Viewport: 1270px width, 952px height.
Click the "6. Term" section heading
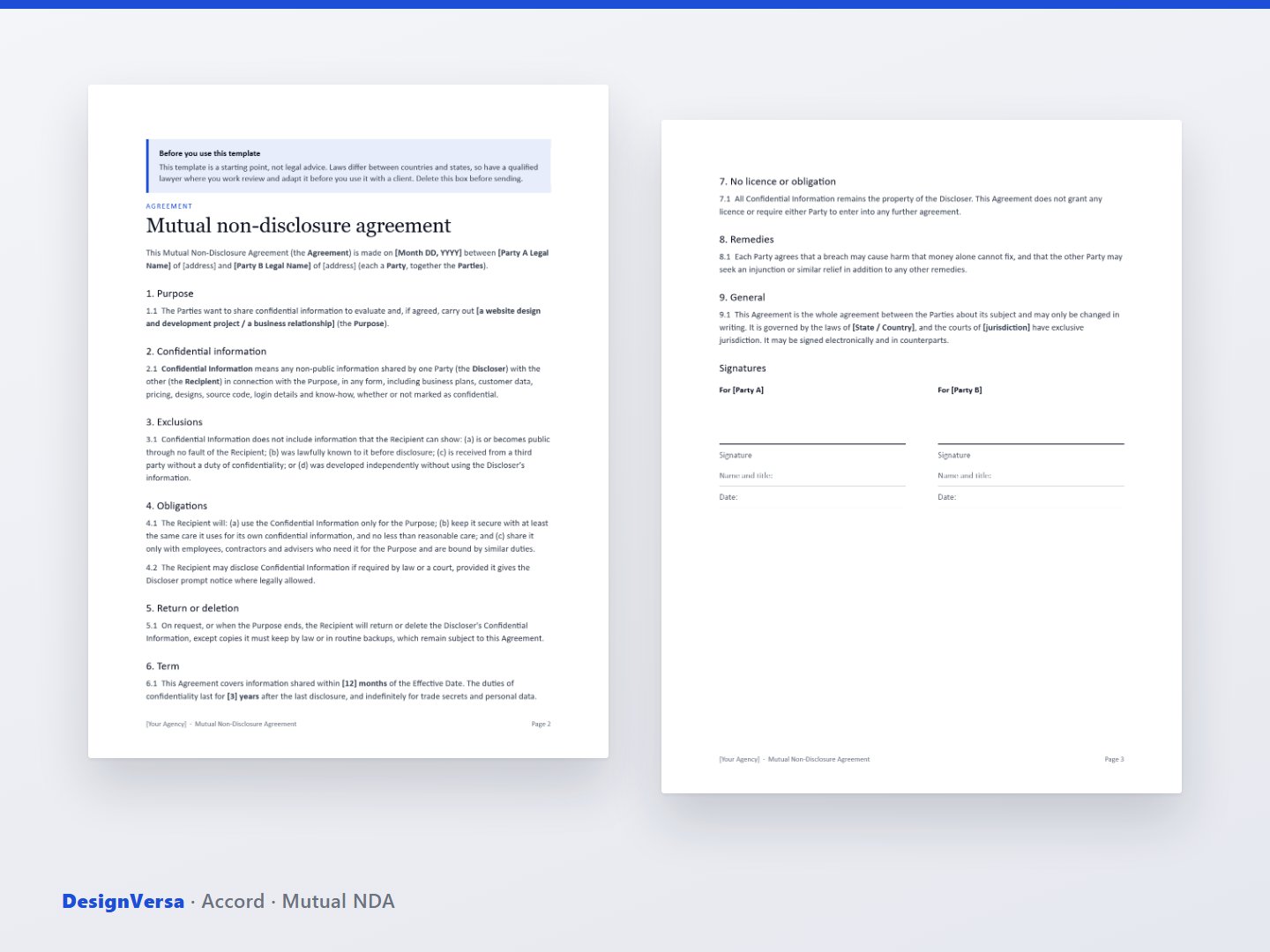162,666
